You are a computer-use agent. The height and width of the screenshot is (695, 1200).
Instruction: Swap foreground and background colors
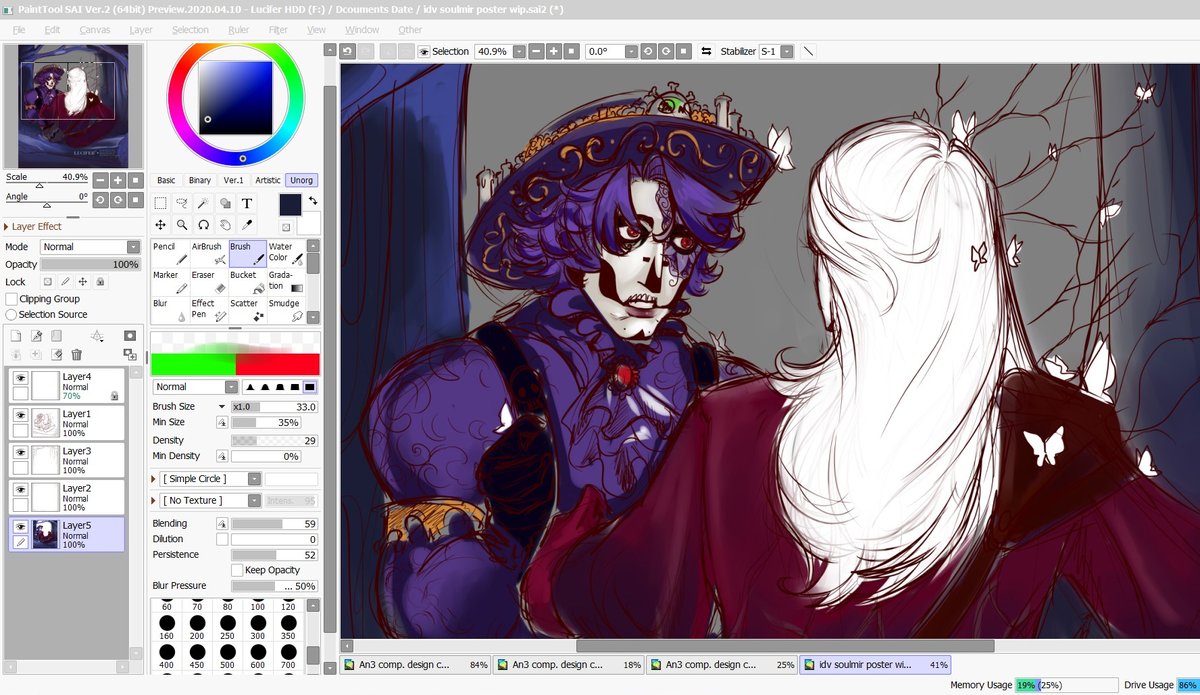pyautogui.click(x=312, y=201)
